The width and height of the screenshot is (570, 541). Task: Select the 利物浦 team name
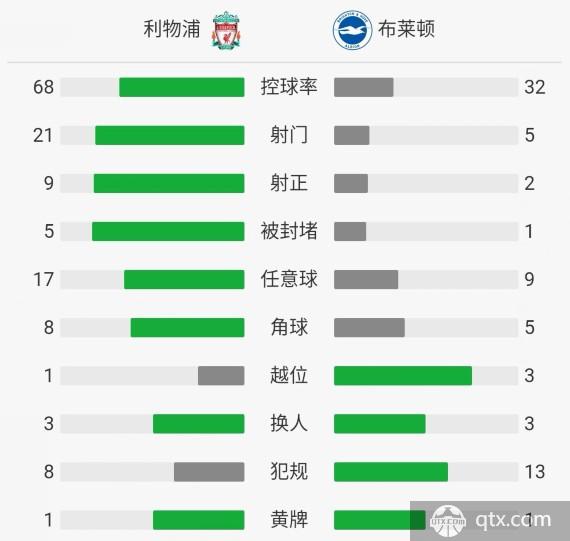[172, 29]
